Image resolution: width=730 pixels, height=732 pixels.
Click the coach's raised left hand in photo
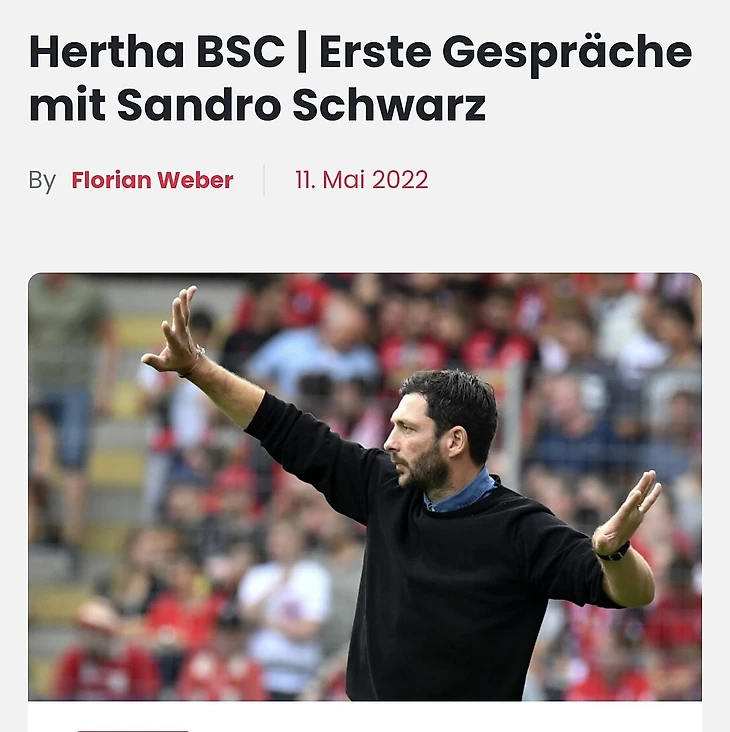tap(176, 331)
